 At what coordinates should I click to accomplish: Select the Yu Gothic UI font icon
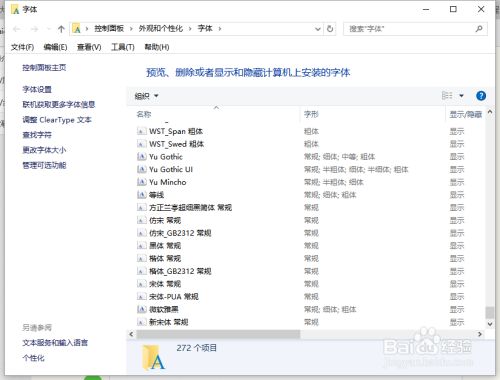(x=142, y=169)
